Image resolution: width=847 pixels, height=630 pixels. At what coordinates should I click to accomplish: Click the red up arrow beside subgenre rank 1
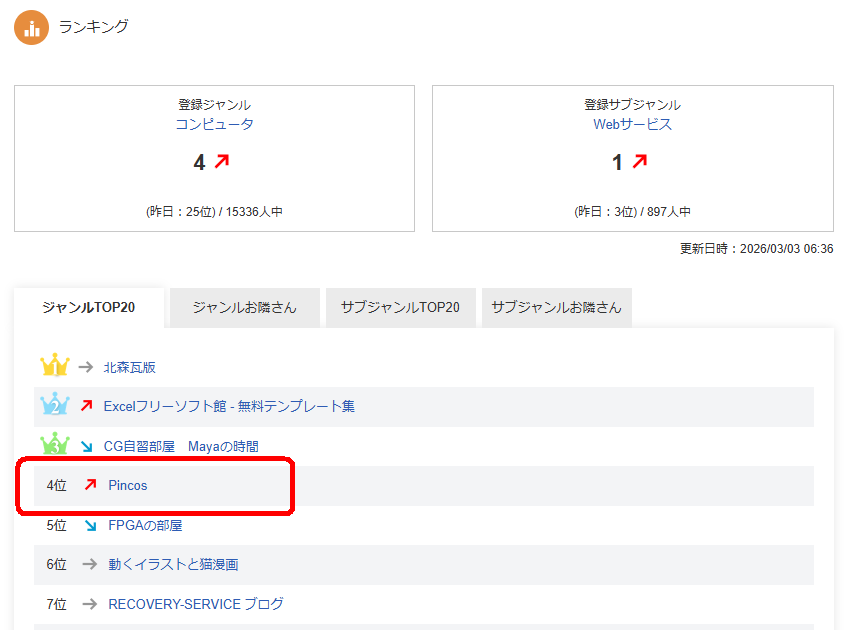[640, 161]
